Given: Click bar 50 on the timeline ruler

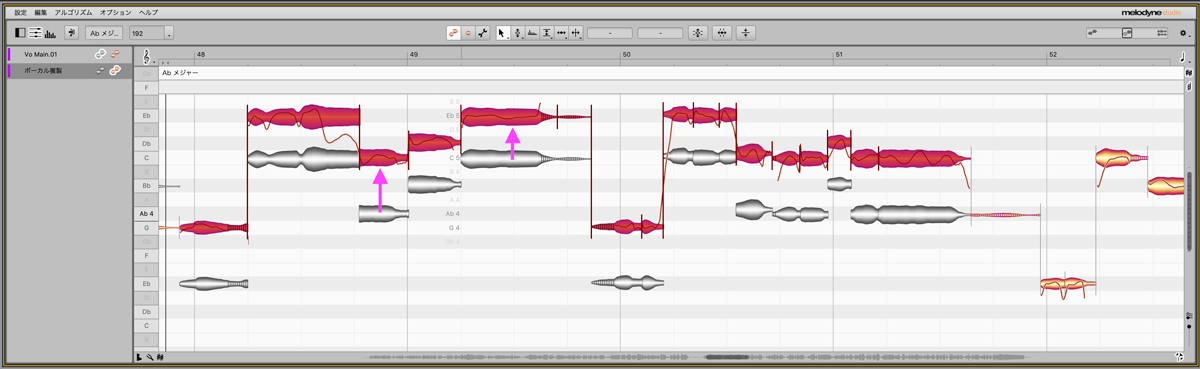Looking at the screenshot, I should (627, 53).
